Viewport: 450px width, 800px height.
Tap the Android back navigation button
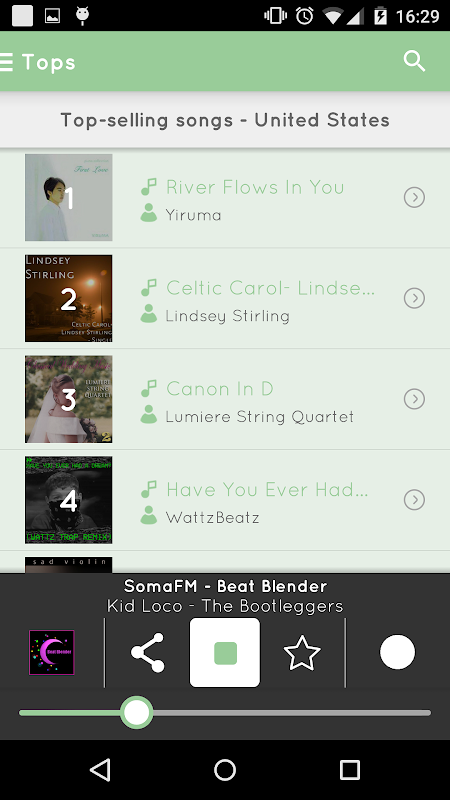(x=100, y=770)
